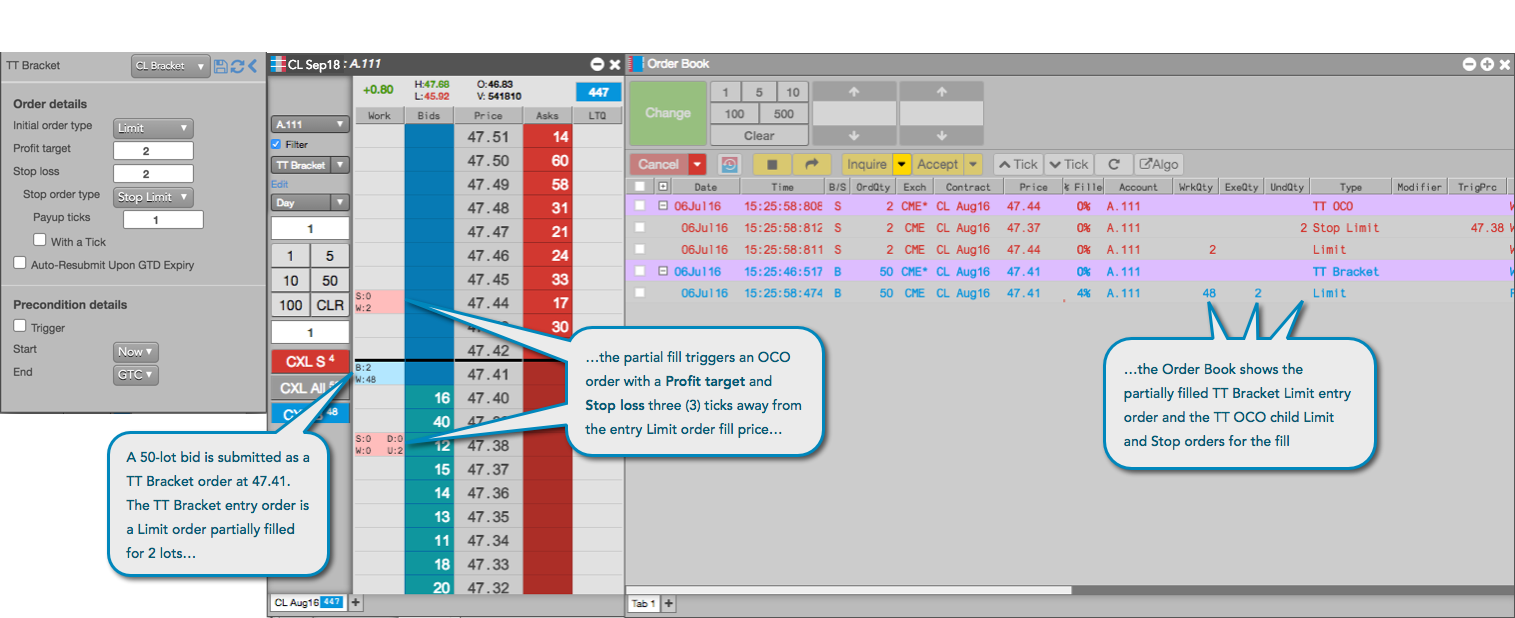The height and width of the screenshot is (618, 1515).
Task: Sort by the Price column header in Order Book
Action: pyautogui.click(x=1034, y=187)
